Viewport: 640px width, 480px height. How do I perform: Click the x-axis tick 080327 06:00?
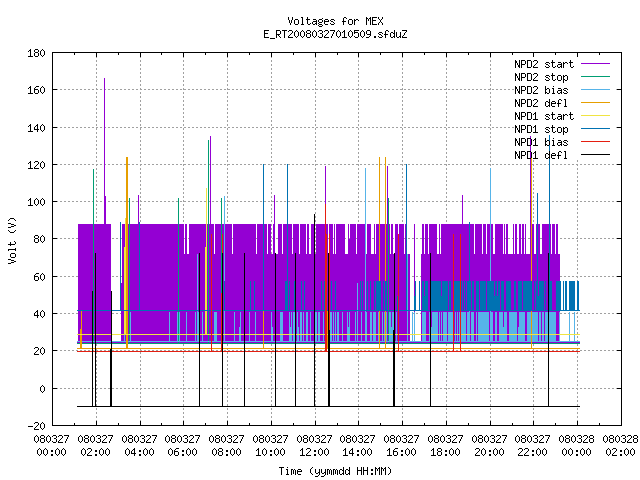click(x=182, y=445)
